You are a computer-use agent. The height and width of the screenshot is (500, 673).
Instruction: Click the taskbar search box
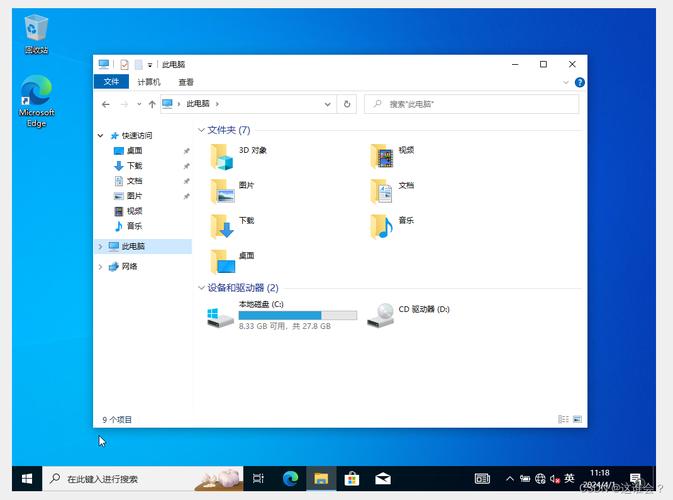(142, 479)
